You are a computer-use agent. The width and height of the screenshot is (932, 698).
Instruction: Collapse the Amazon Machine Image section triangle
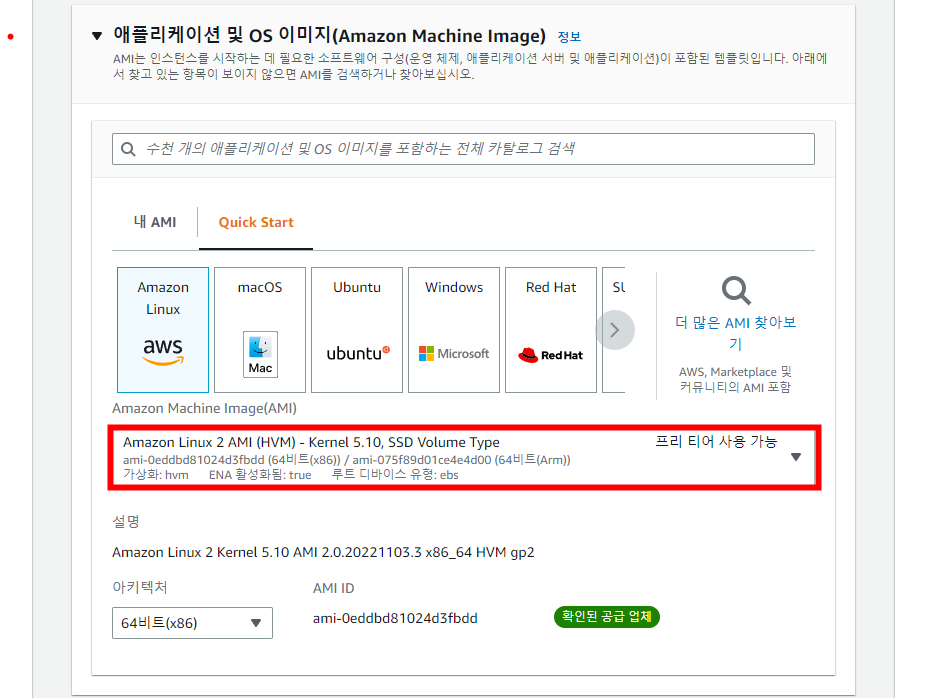pos(97,36)
